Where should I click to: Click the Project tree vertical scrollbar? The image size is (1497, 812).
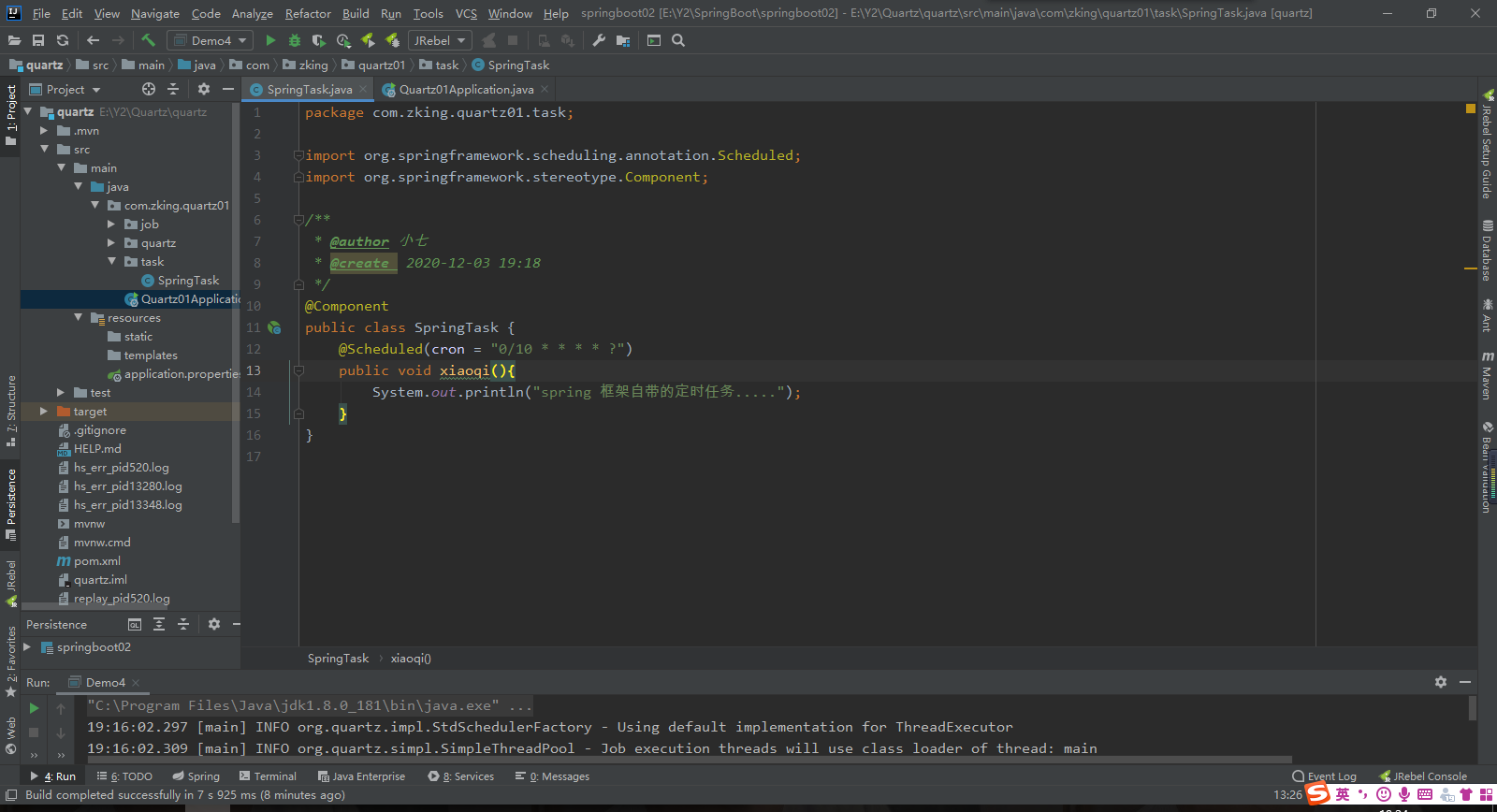pos(236,313)
